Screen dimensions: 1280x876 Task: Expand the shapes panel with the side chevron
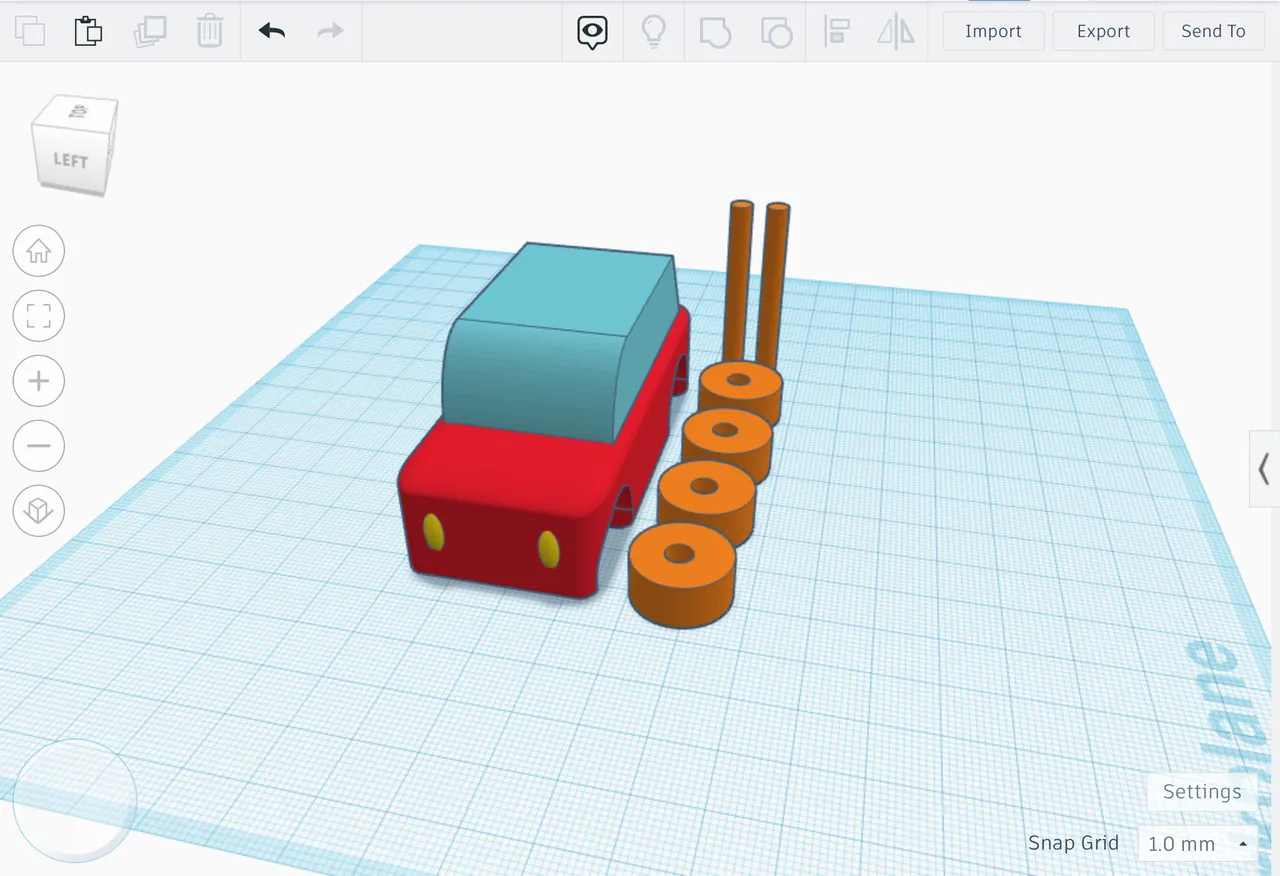[1262, 470]
